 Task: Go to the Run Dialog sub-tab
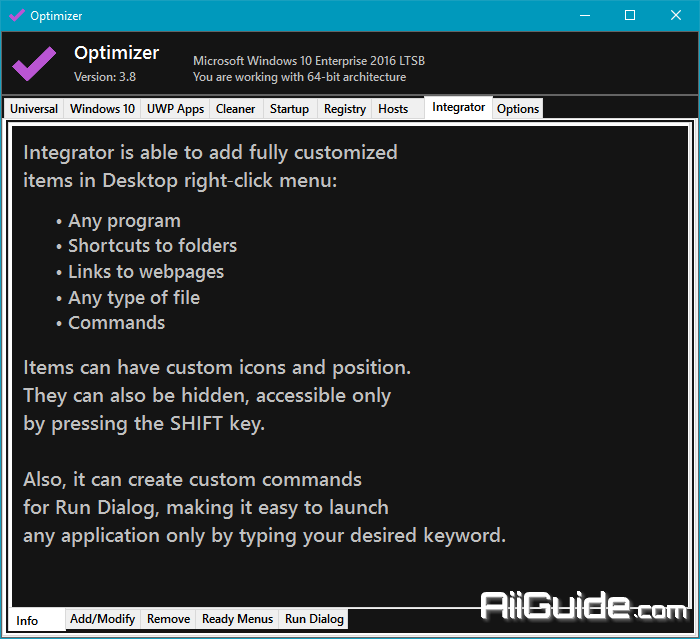[314, 619]
